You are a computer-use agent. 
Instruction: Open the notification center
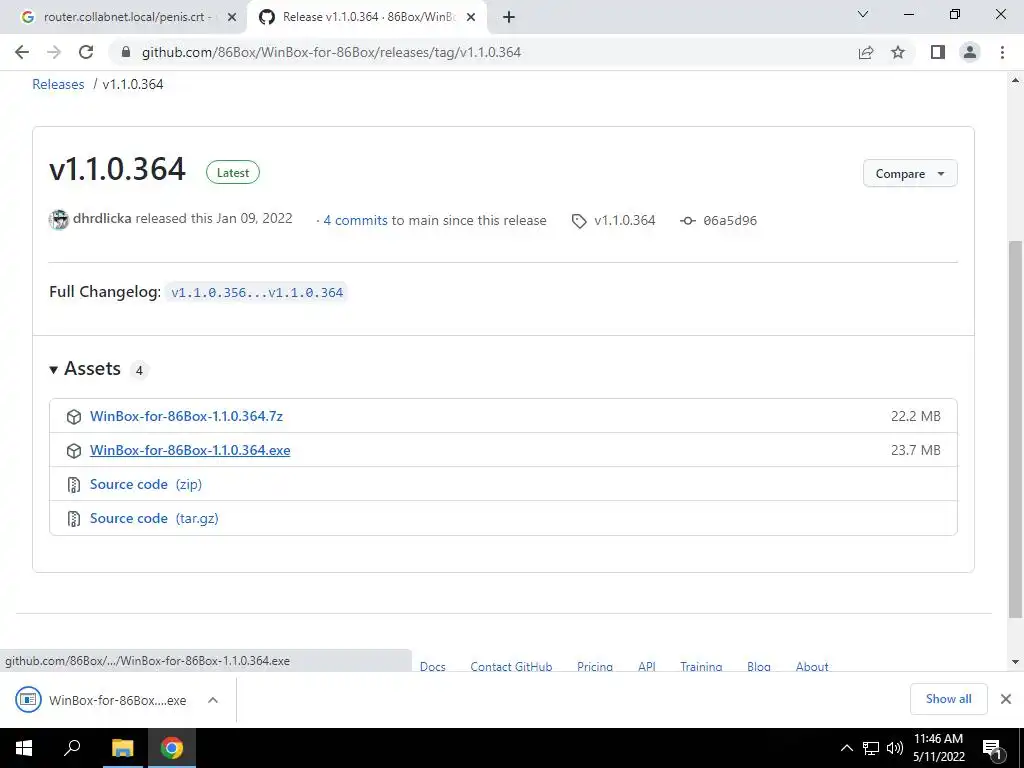pyautogui.click(x=992, y=749)
